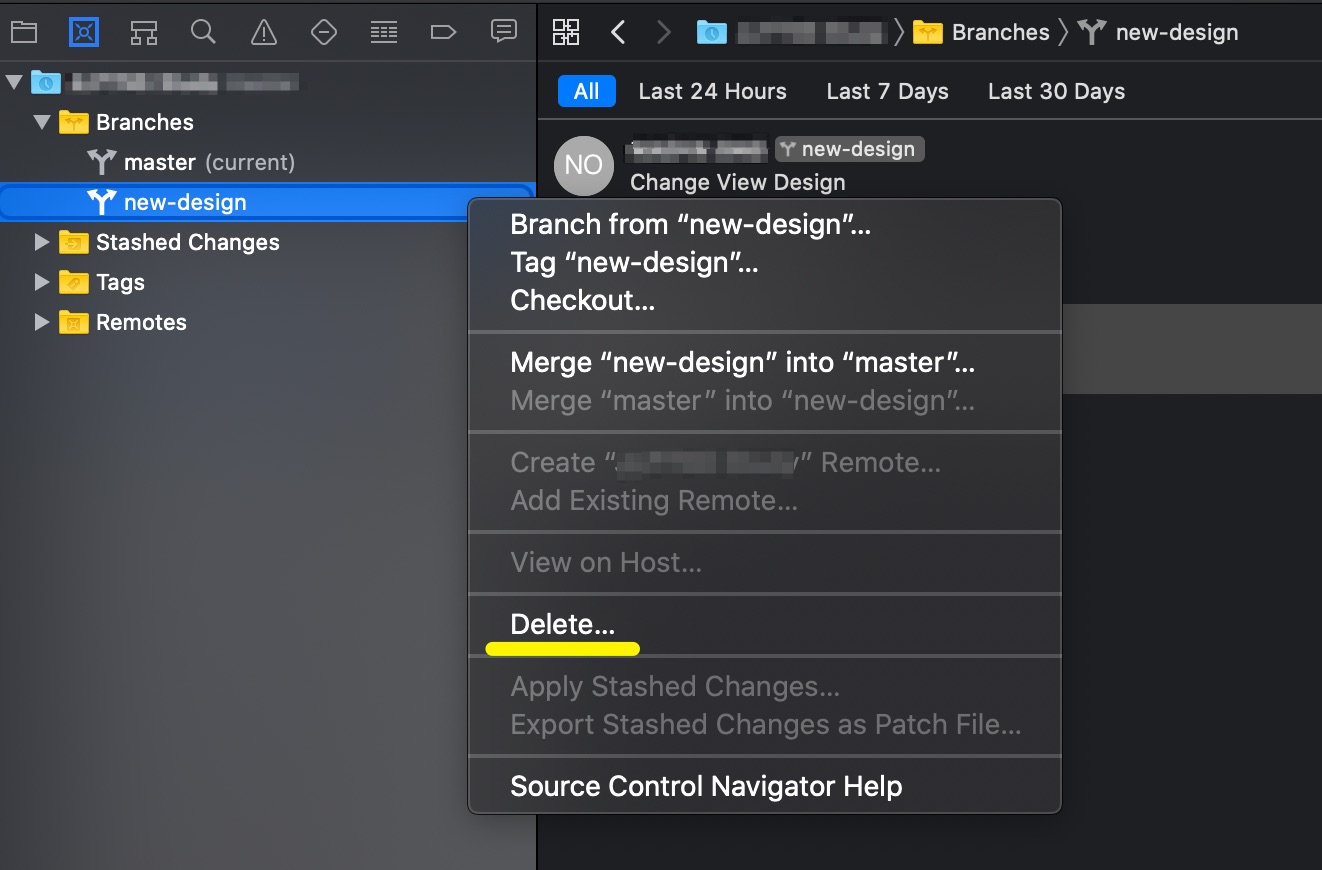1322x870 pixels.
Task: Open the Find navigator magnifier icon
Action: coord(203,32)
